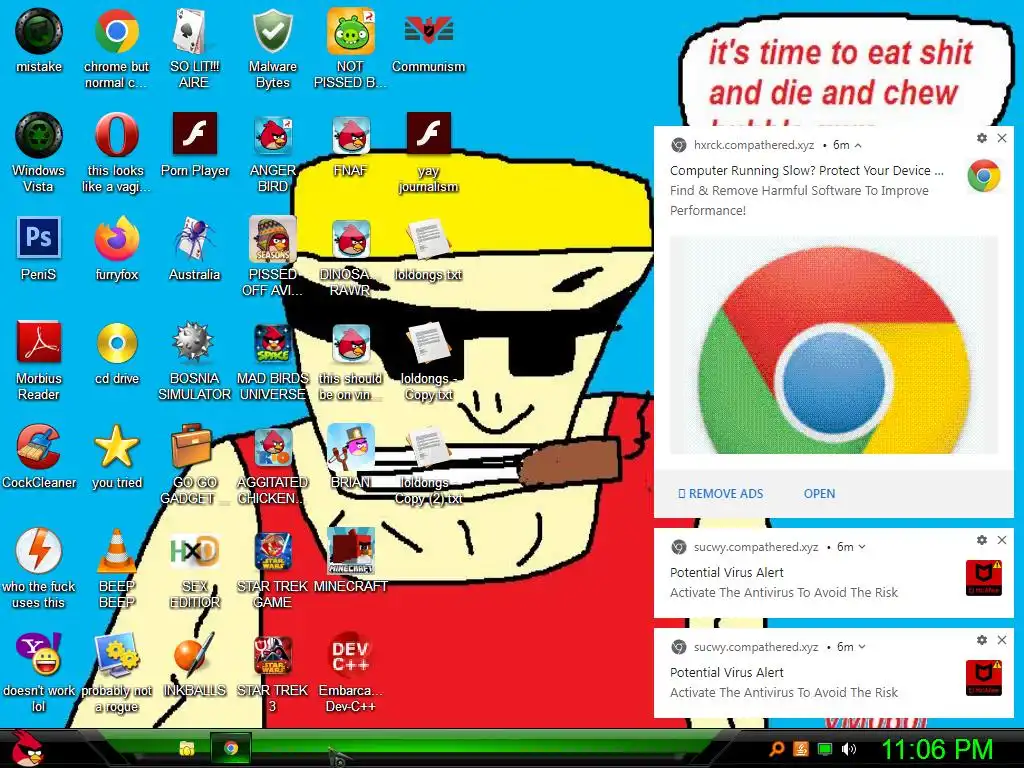
Task: Click the 'Porn Player' Flash icon
Action: pos(195,134)
